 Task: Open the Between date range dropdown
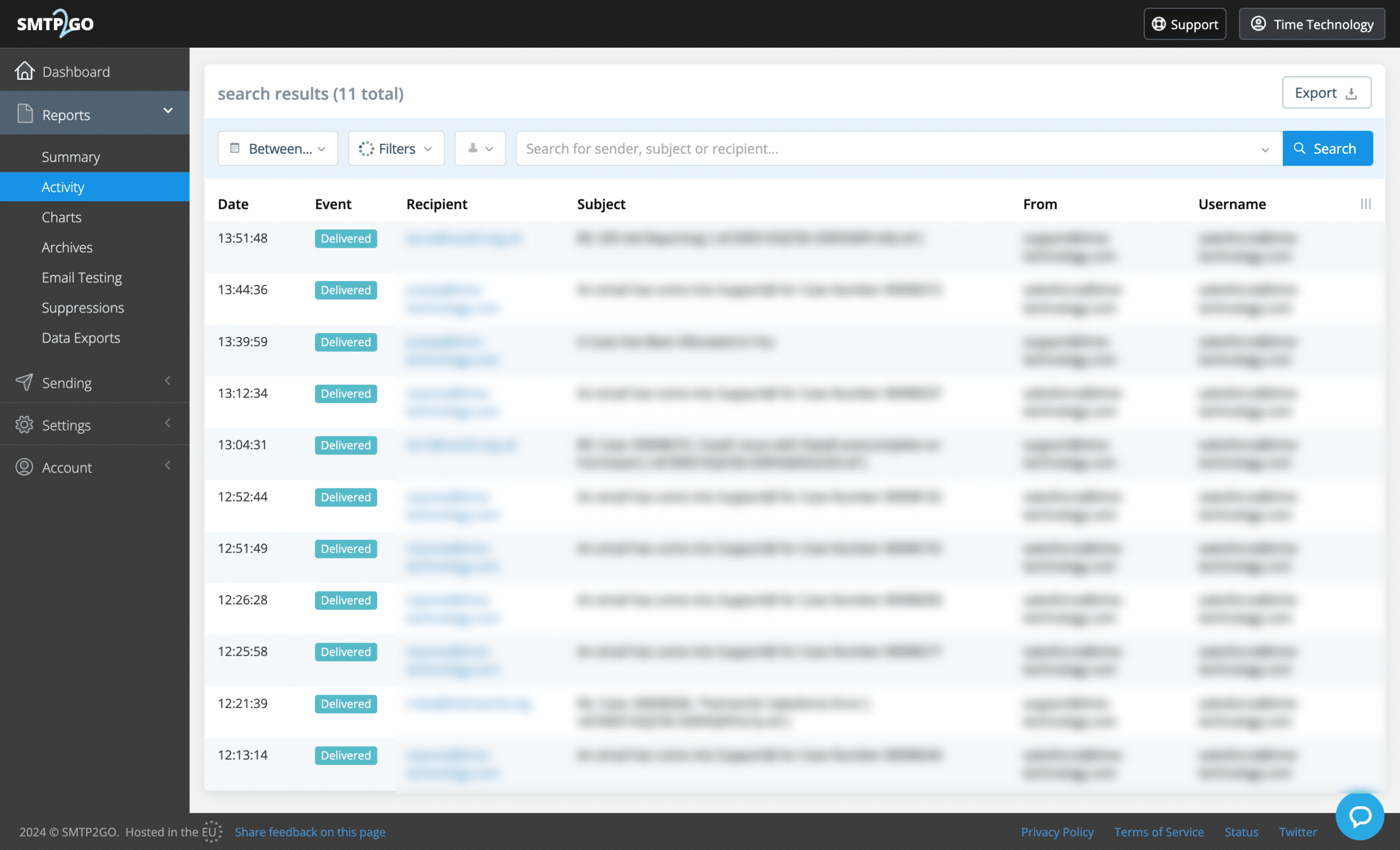(278, 148)
